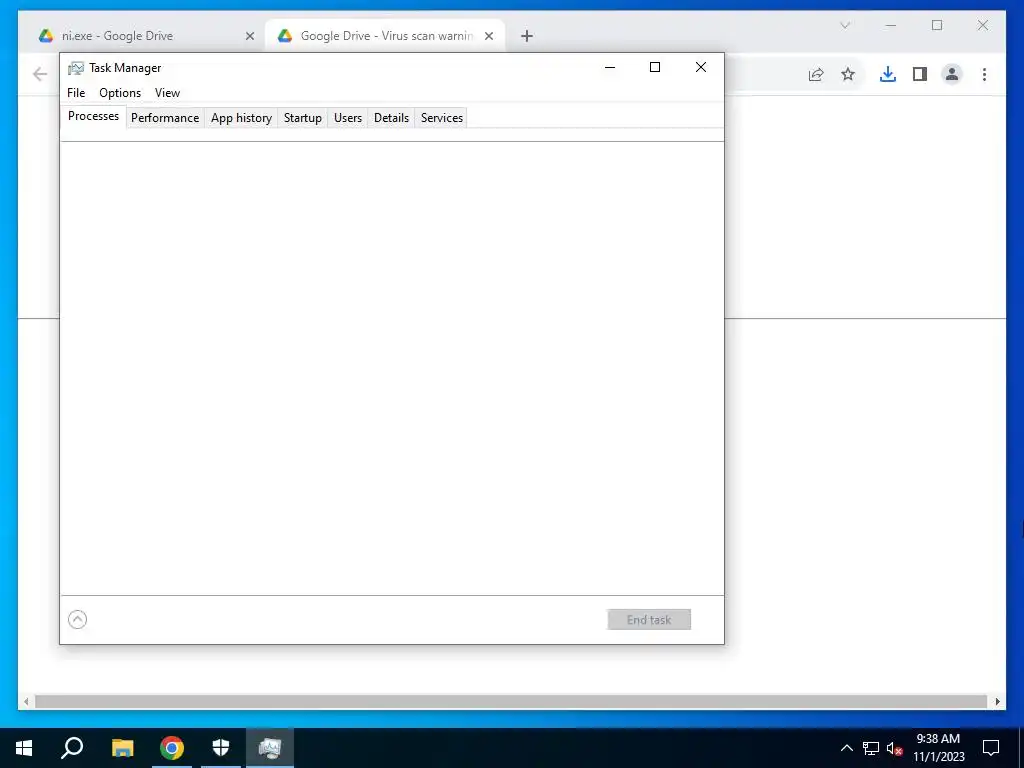Maximize the Chrome window
The image size is (1024, 768).
(x=937, y=25)
